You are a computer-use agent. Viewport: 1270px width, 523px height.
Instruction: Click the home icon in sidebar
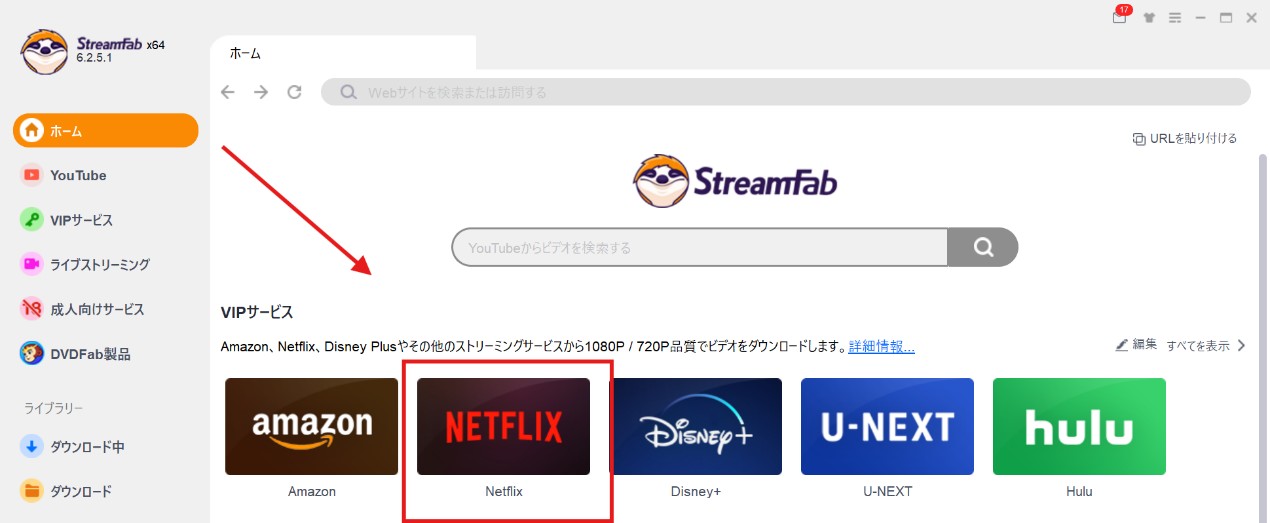coord(32,130)
